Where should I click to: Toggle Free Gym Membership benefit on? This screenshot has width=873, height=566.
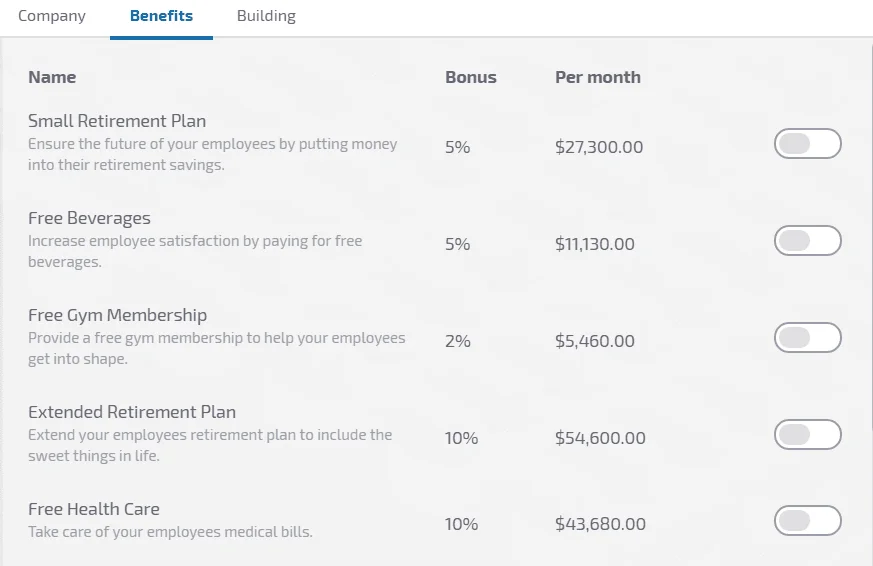click(807, 338)
